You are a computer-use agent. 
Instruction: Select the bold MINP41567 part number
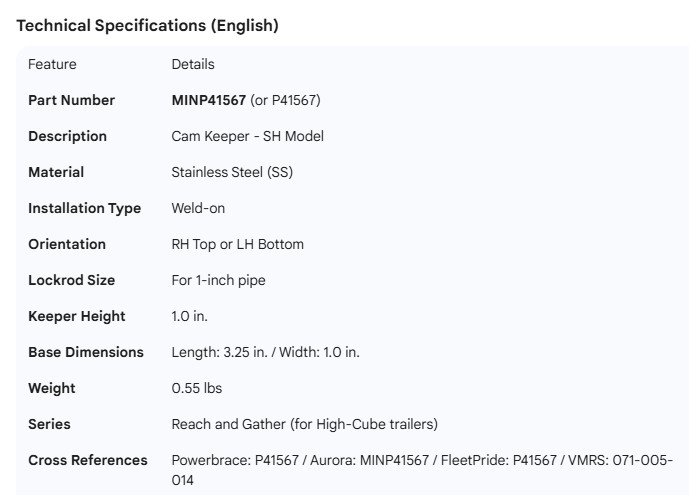point(209,100)
